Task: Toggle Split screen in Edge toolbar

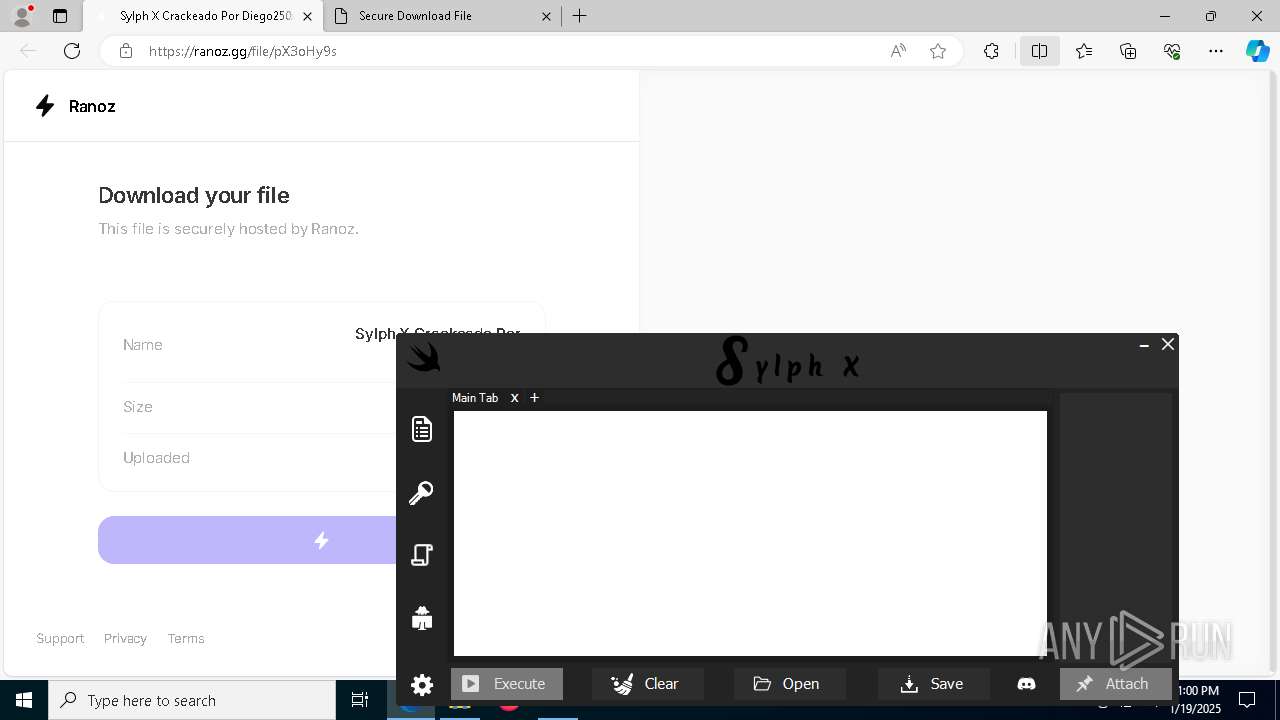Action: pos(1039,51)
